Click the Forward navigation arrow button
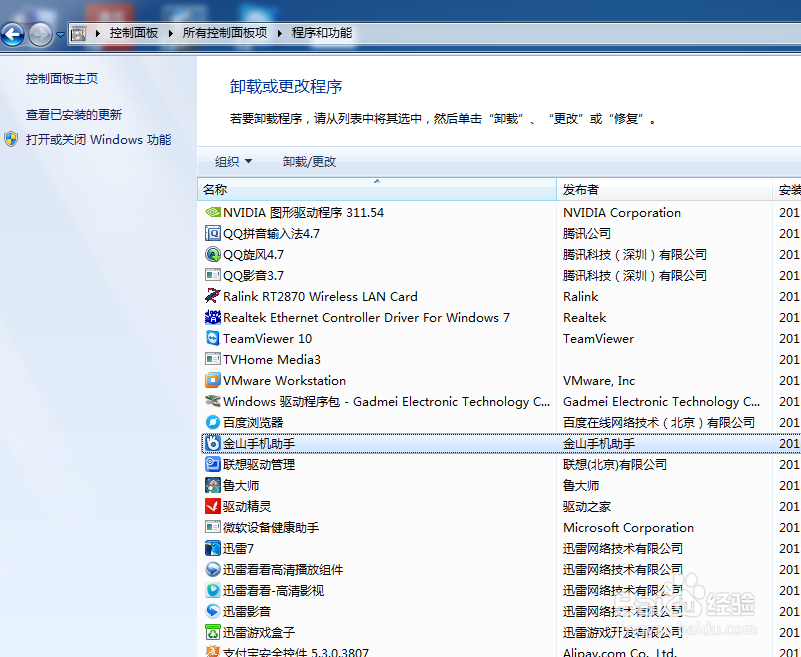Image resolution: width=801 pixels, height=657 pixels. tap(40, 35)
